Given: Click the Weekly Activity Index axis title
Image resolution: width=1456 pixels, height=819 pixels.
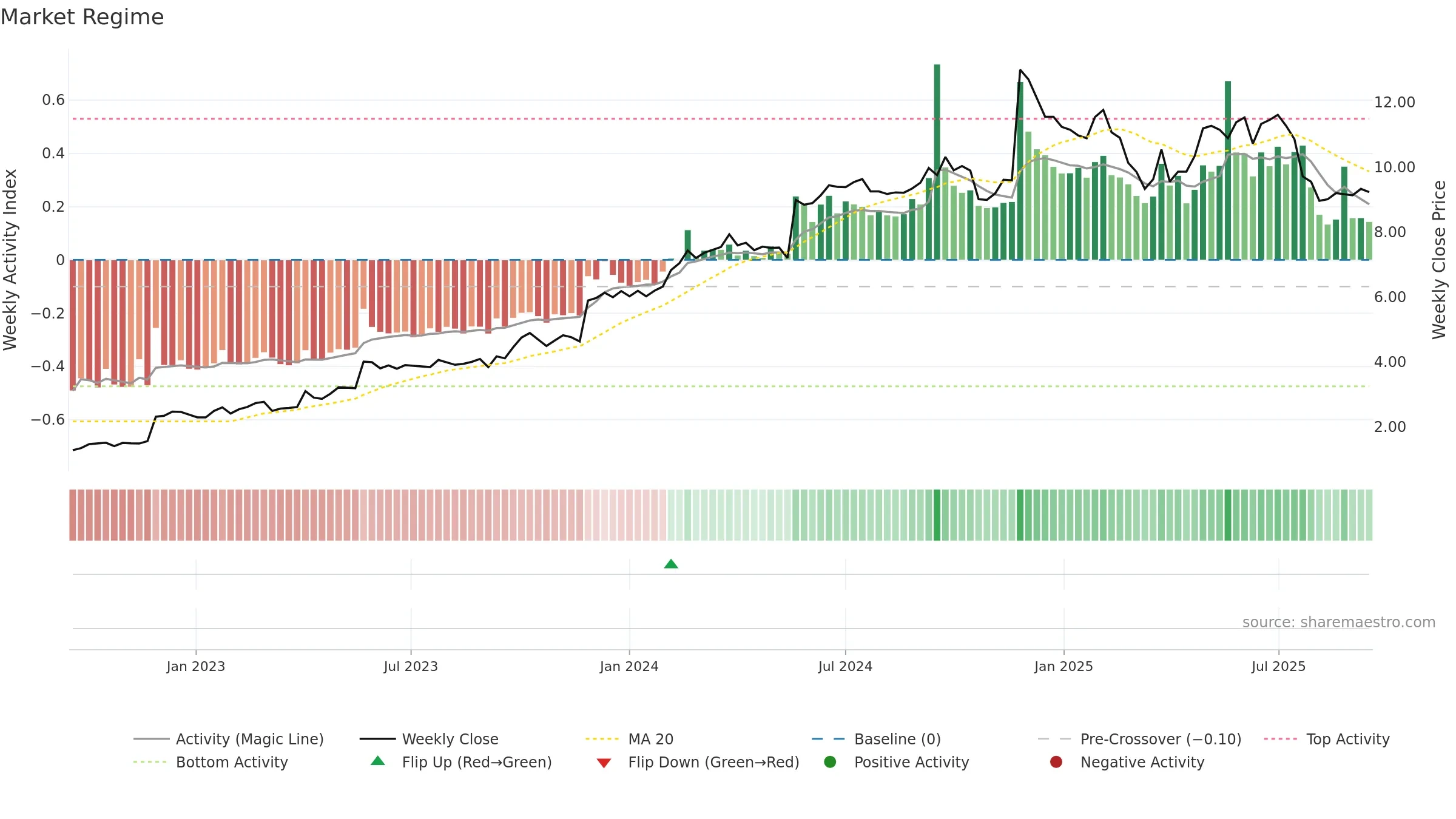Looking at the screenshot, I should coord(10,260).
